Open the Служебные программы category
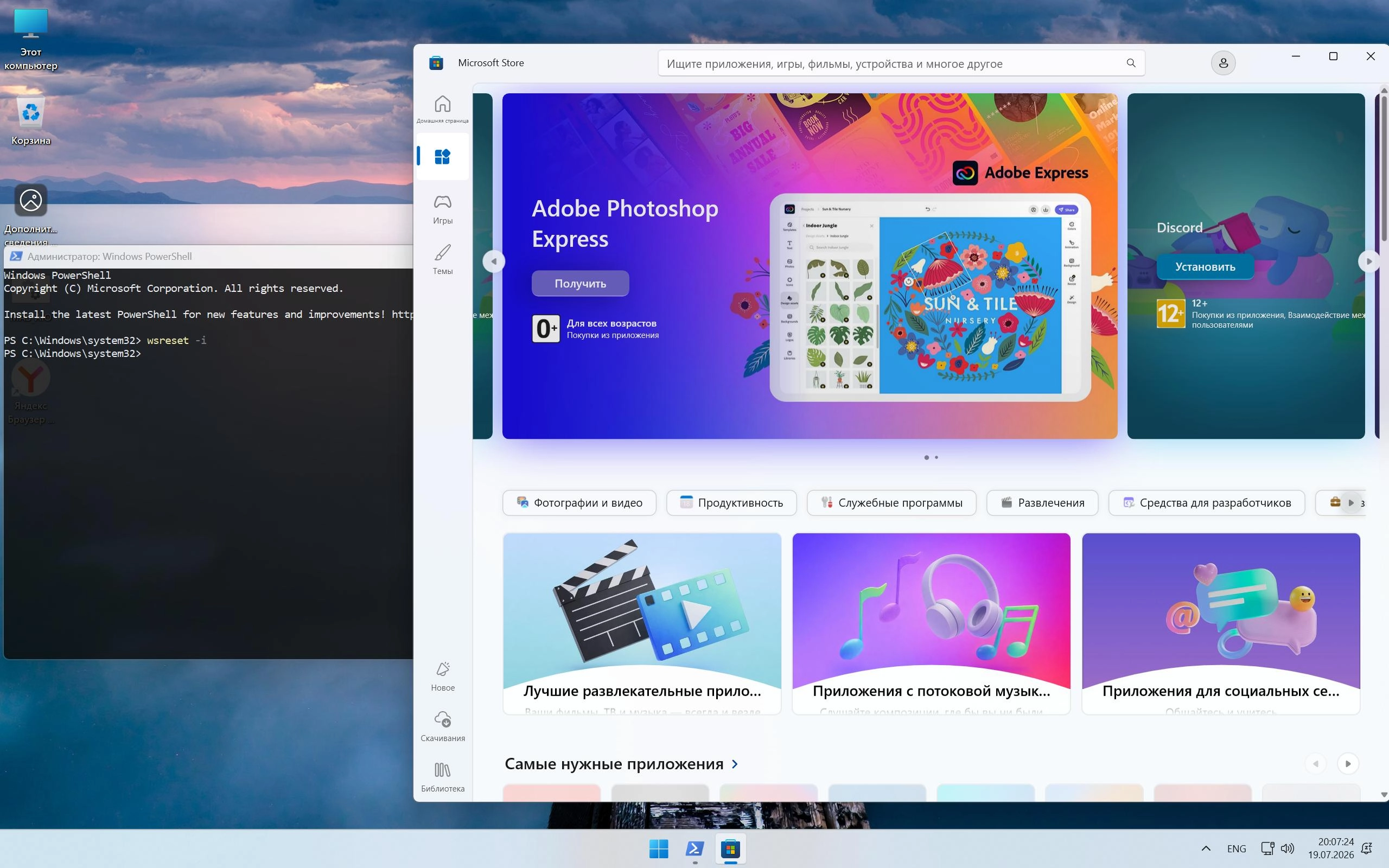The height and width of the screenshot is (868, 1389). click(891, 503)
